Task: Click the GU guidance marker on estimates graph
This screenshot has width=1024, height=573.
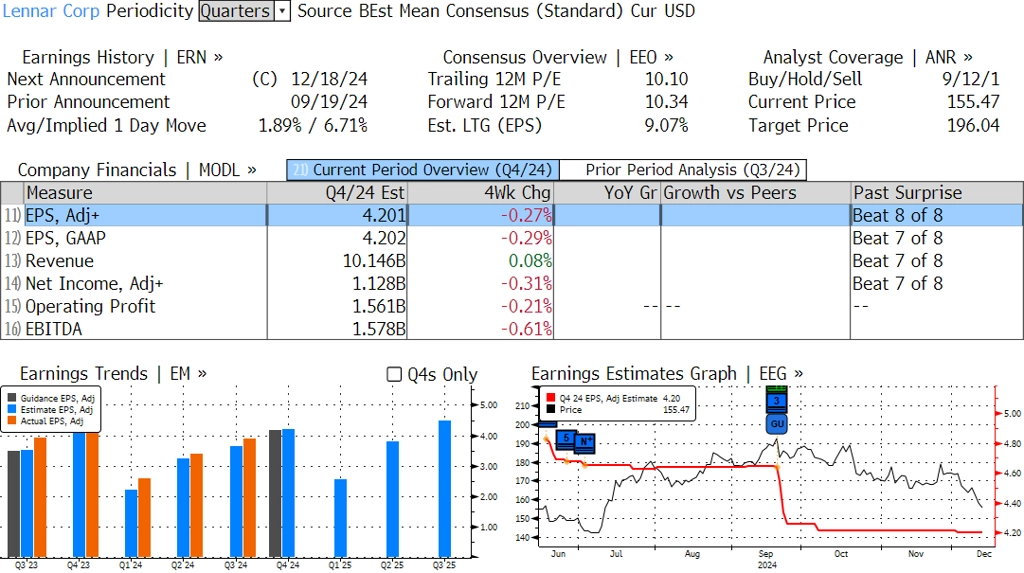Action: point(776,423)
